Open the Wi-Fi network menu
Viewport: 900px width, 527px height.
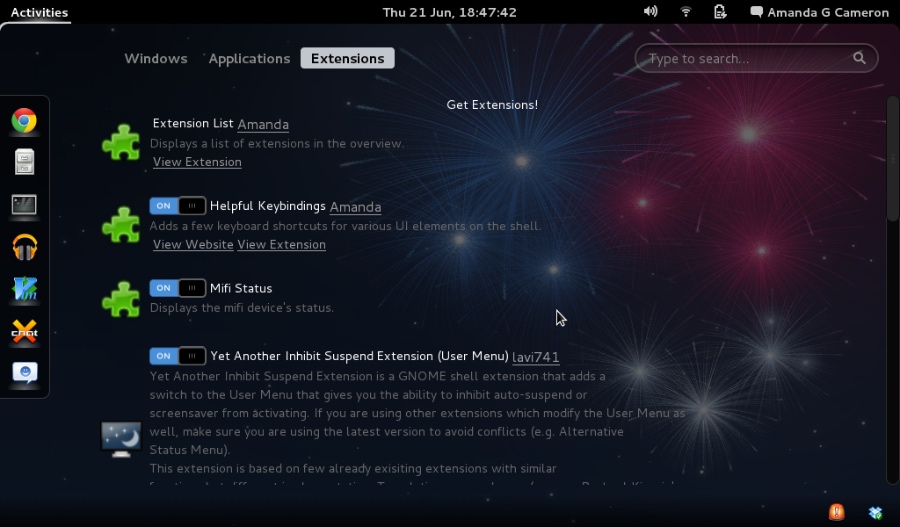pos(686,12)
